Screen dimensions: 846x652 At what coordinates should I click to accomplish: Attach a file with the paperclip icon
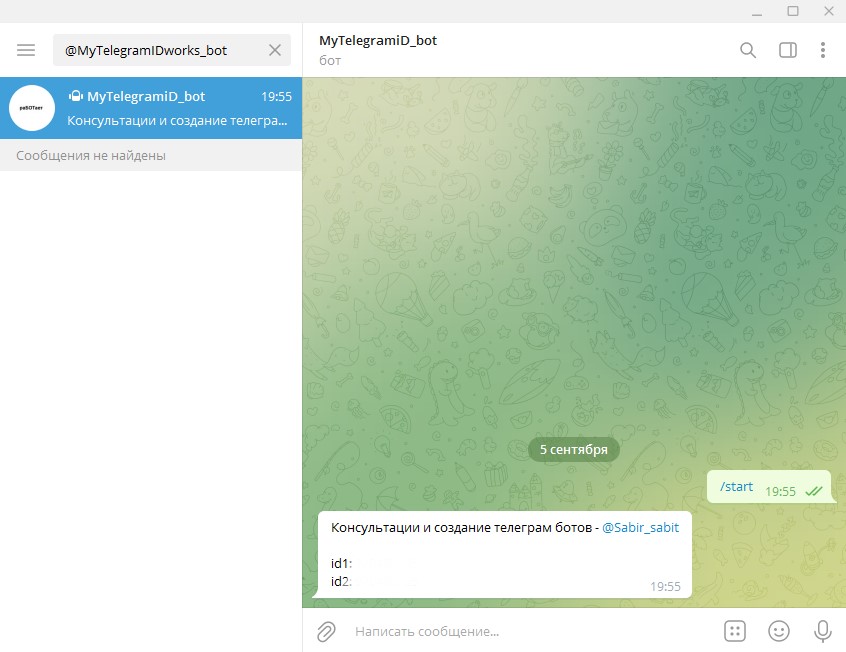(x=326, y=631)
